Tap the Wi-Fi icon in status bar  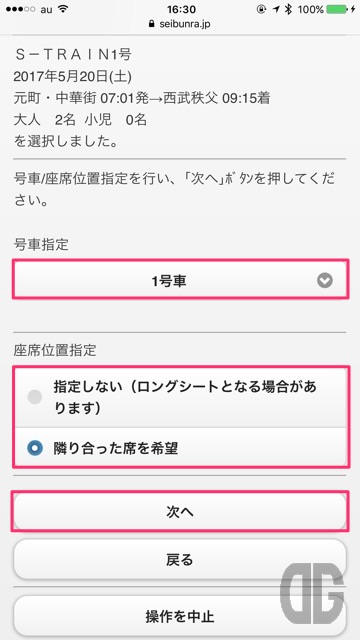point(62,10)
